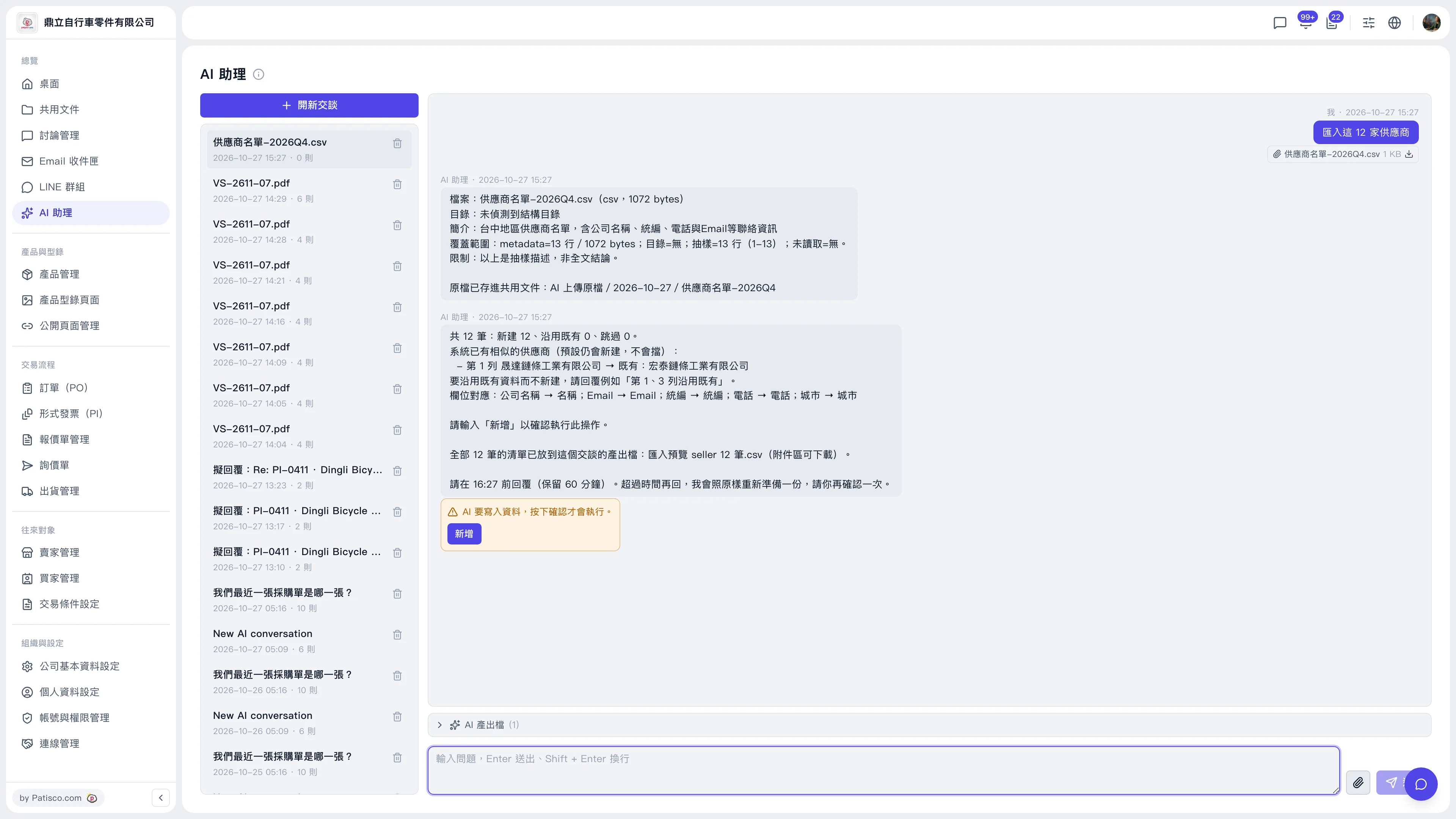Open 買家管理 in the sidebar
This screenshot has height=819, width=1456.
coord(91,578)
